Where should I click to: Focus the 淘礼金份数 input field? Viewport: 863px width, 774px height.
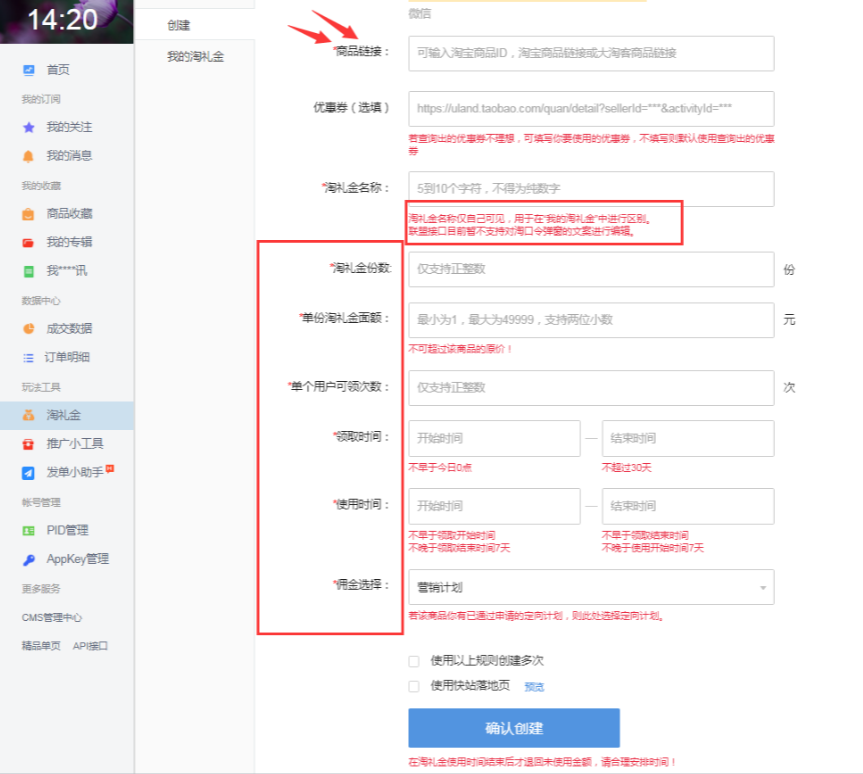[x=590, y=269]
